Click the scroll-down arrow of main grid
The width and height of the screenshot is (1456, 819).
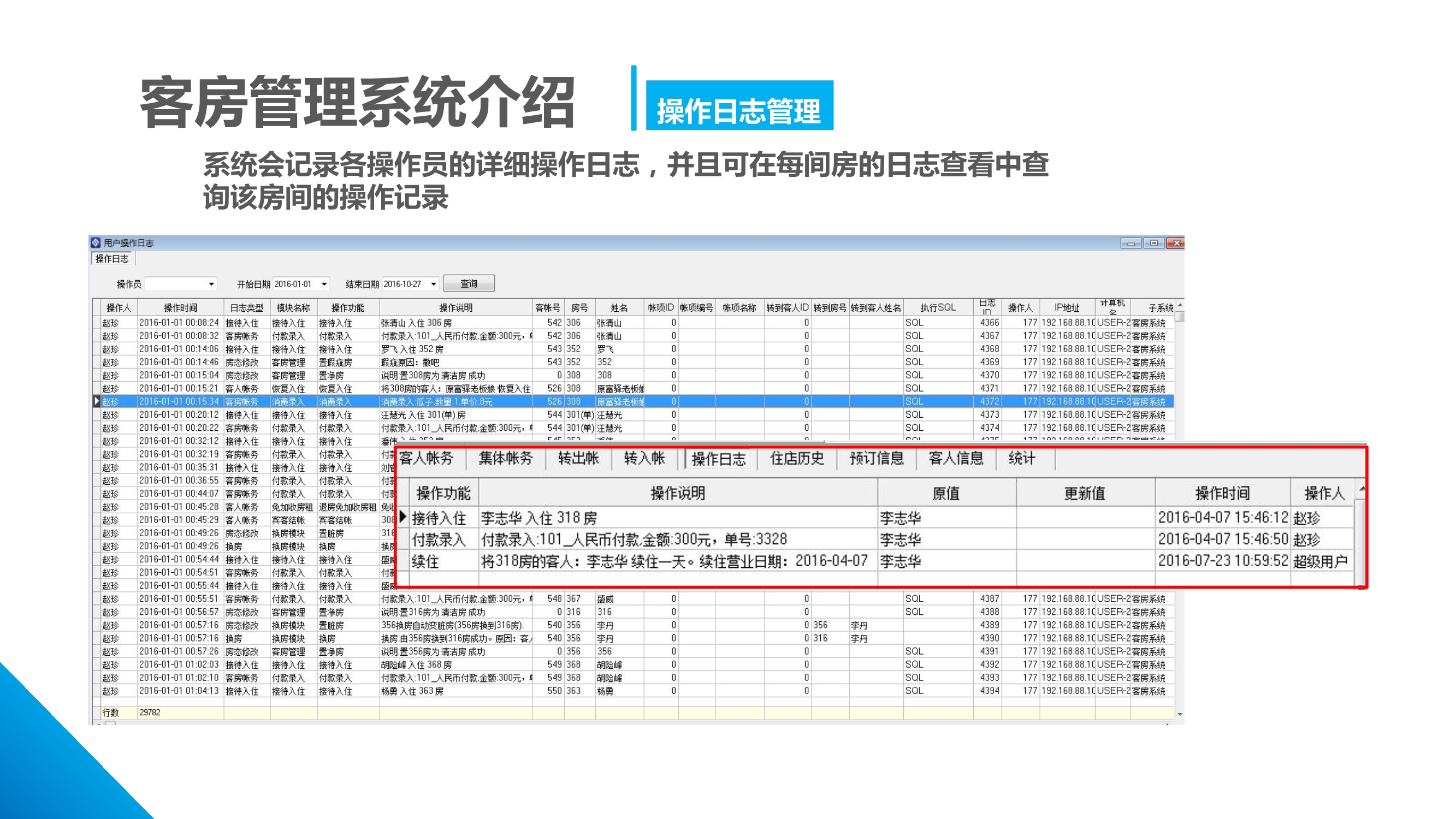pyautogui.click(x=1180, y=714)
